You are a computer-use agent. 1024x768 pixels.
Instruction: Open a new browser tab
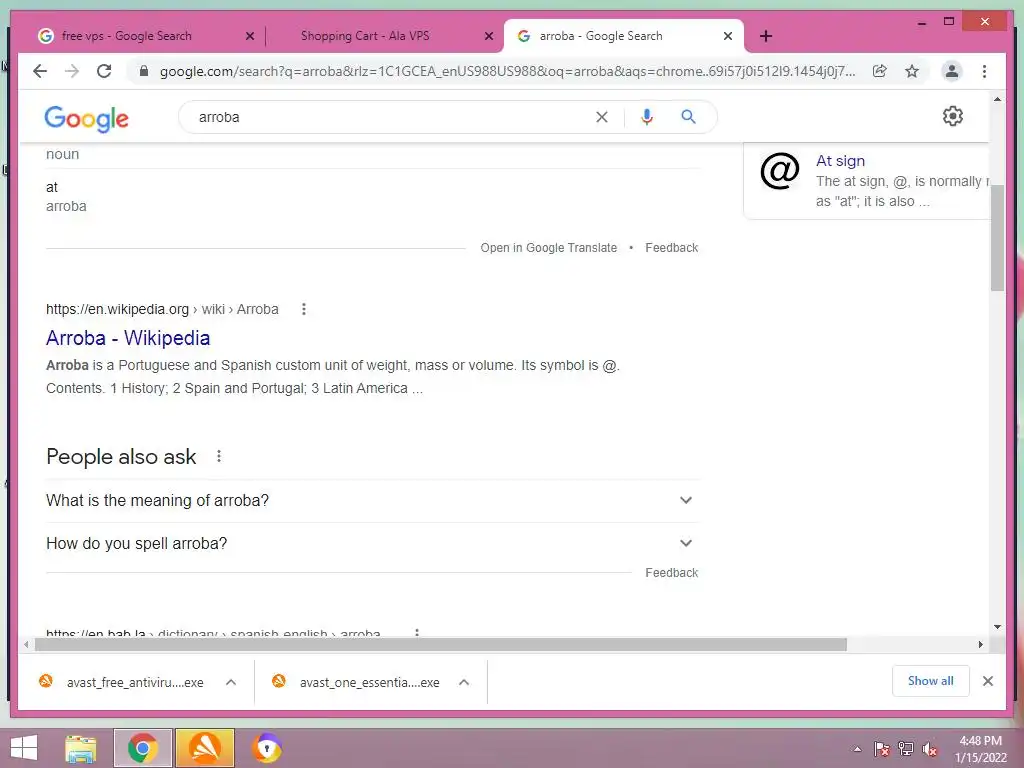point(766,36)
